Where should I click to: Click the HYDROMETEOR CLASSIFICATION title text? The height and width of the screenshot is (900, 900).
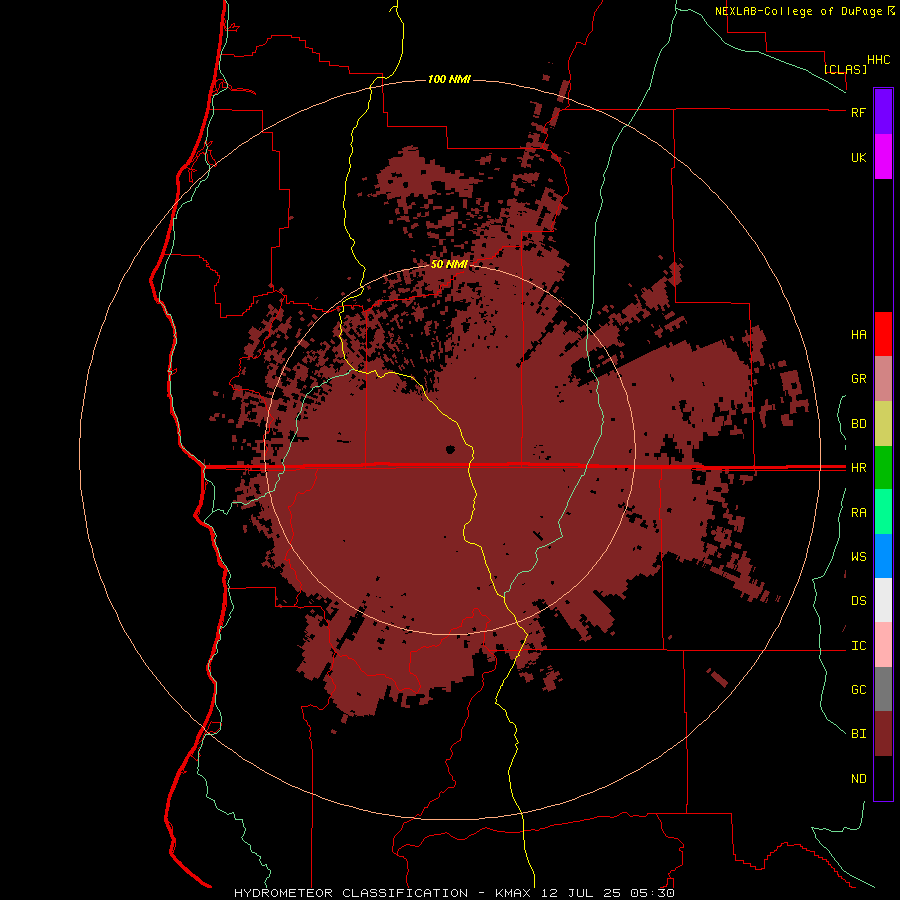tap(351, 893)
